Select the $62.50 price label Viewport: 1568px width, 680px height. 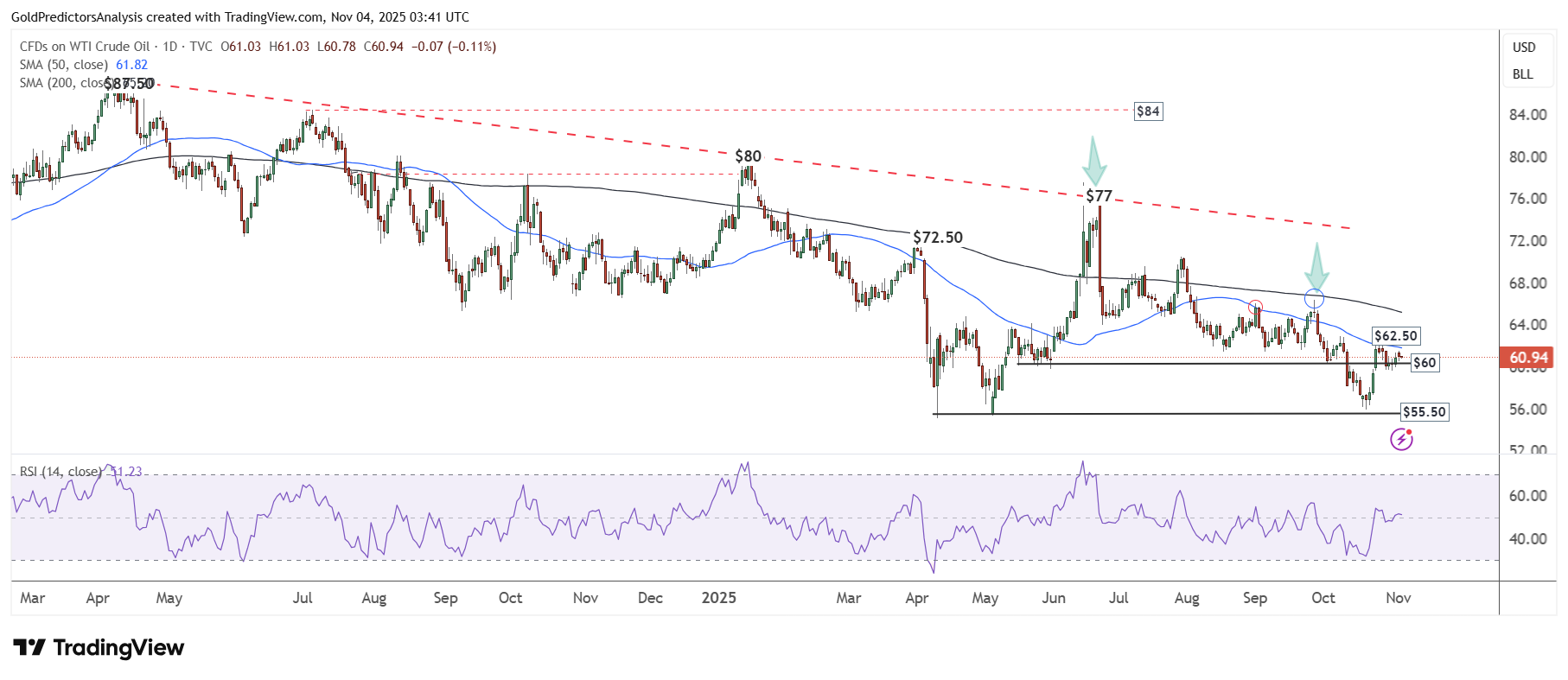pyautogui.click(x=1396, y=336)
